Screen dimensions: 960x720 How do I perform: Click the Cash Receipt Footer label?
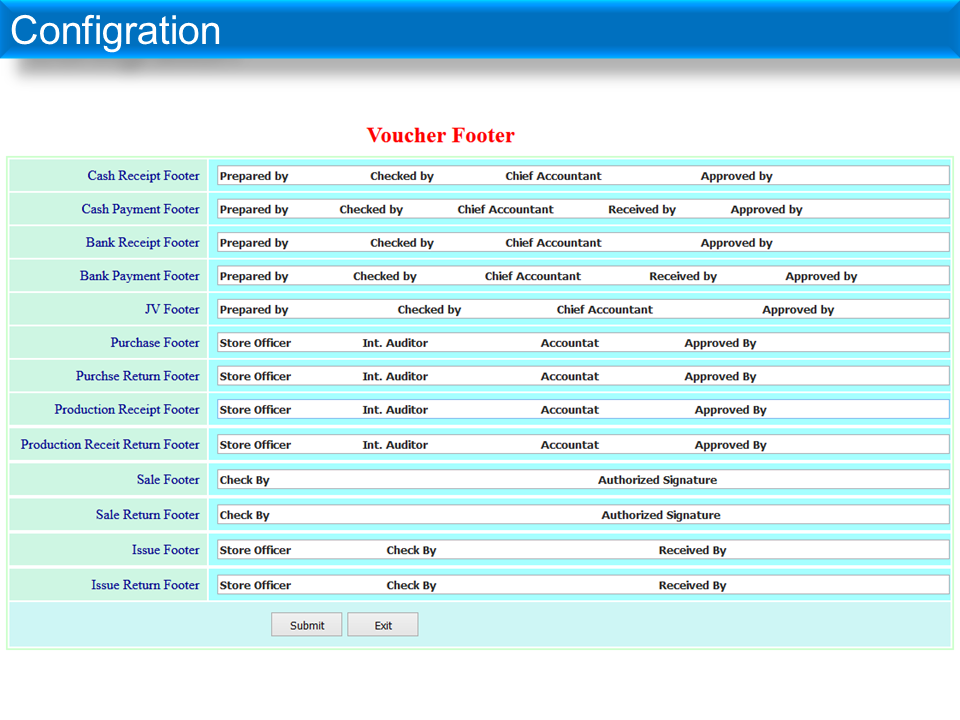click(x=143, y=176)
